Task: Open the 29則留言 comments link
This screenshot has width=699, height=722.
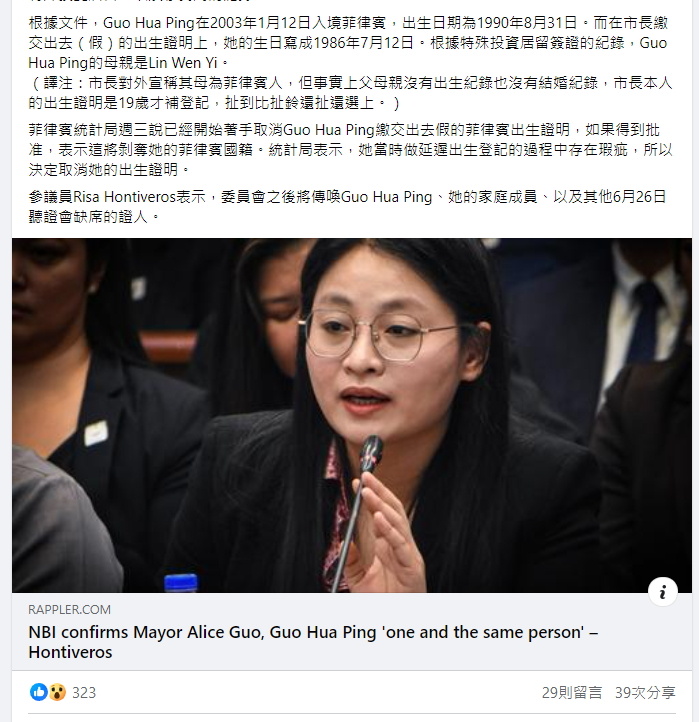Action: 571,693
